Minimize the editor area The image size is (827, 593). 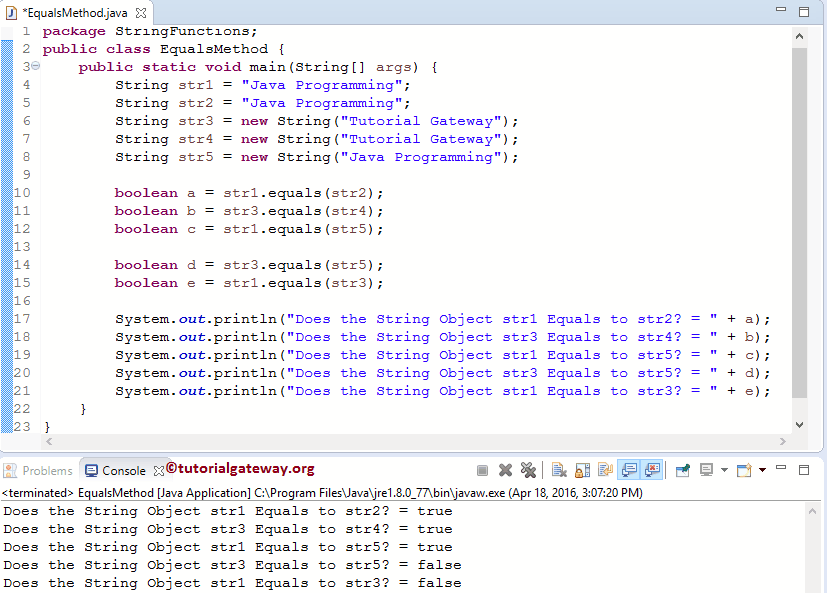[x=781, y=9]
